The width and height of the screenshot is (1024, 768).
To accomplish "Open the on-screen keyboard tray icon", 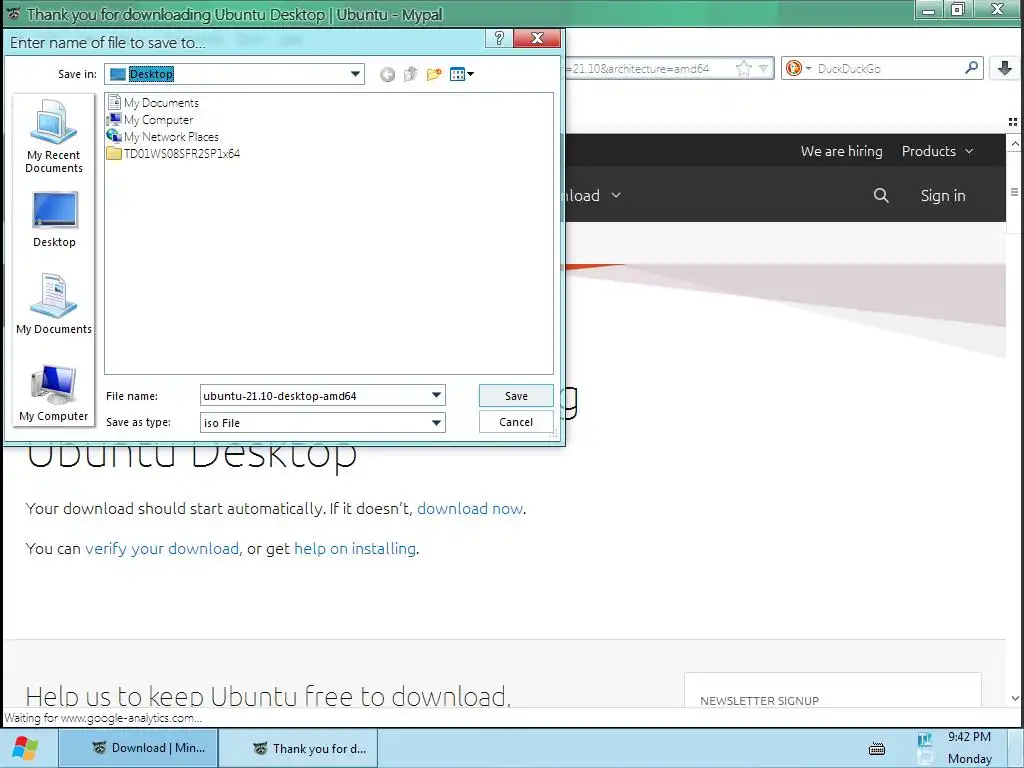I will click(877, 748).
